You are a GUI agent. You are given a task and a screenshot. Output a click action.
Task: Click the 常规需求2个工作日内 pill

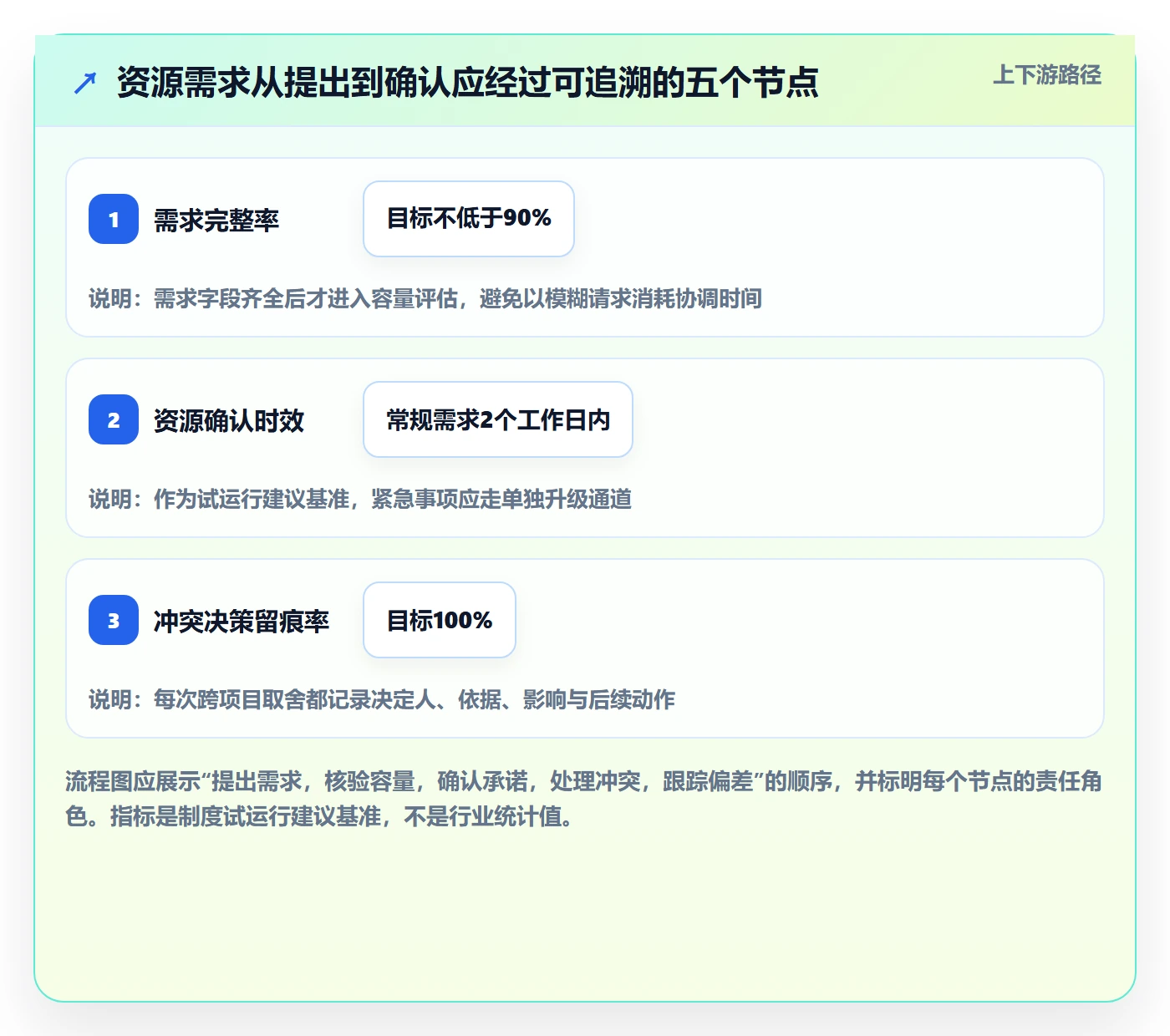click(x=498, y=419)
